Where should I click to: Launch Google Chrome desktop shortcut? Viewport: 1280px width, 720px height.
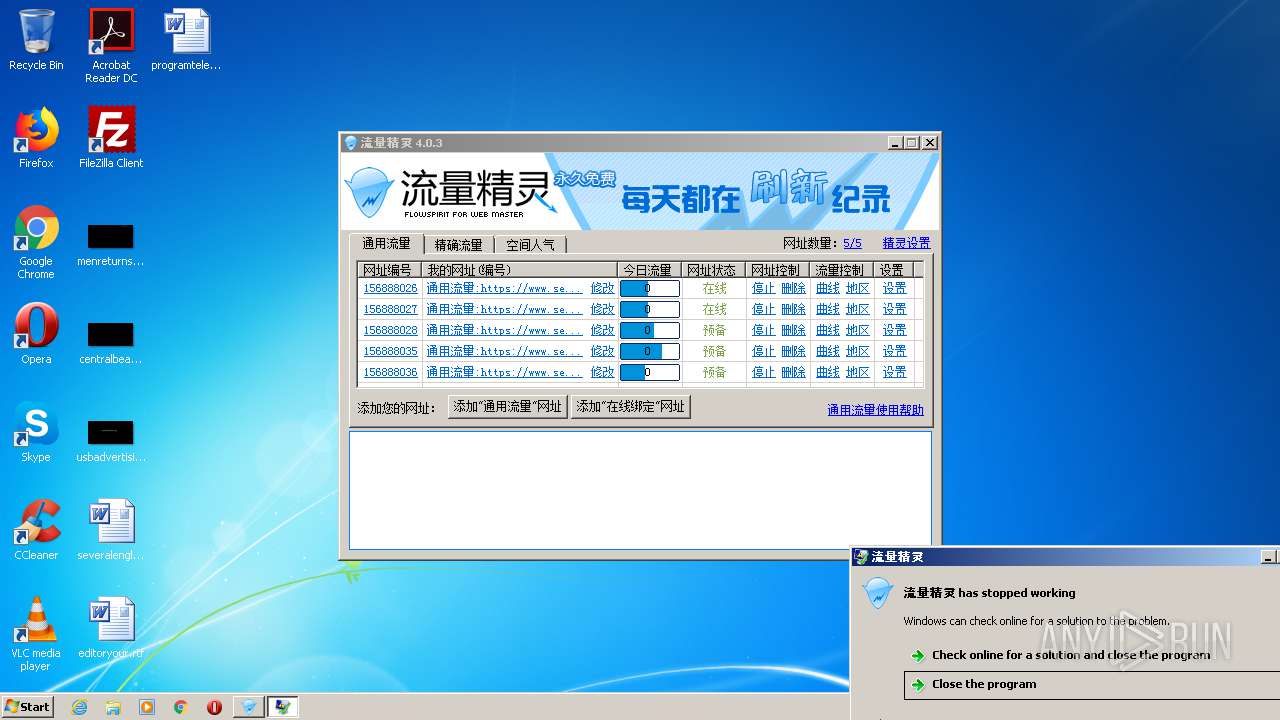36,242
